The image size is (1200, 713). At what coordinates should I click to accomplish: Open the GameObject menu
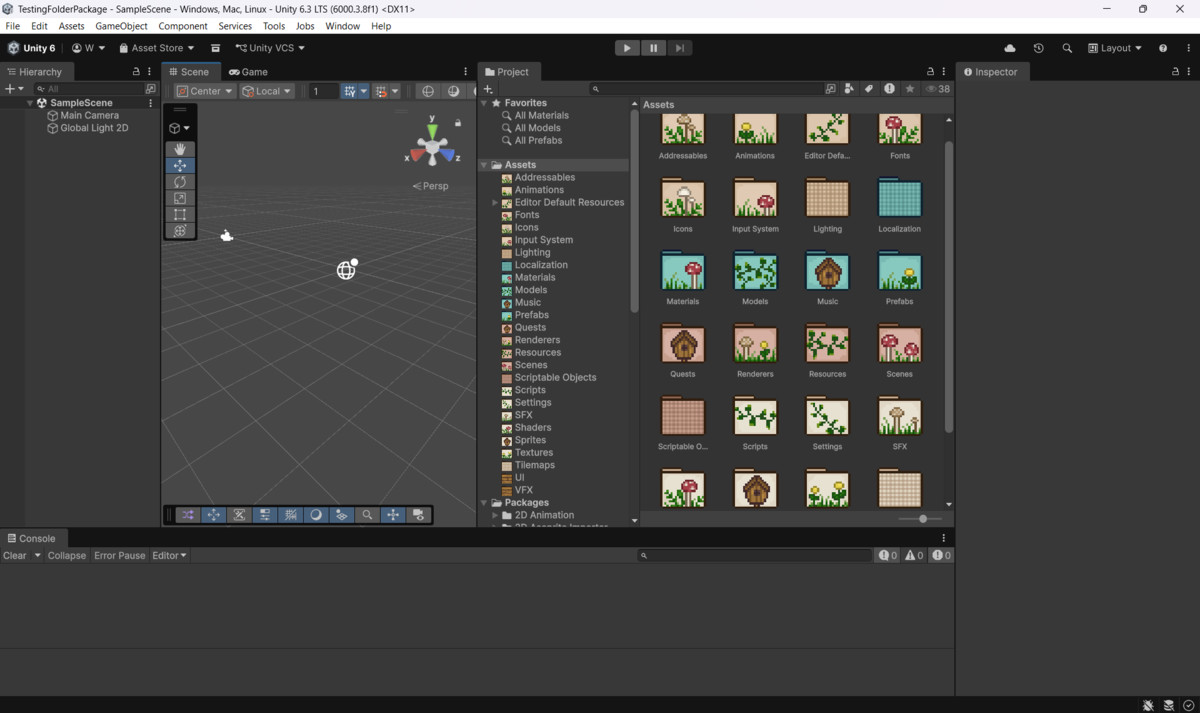(x=121, y=26)
